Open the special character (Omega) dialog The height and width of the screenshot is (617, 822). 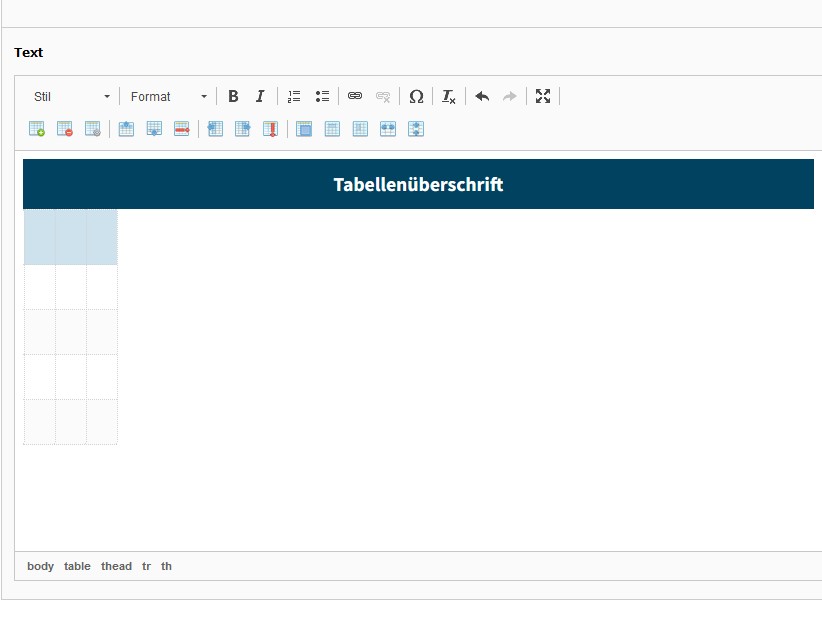point(416,97)
